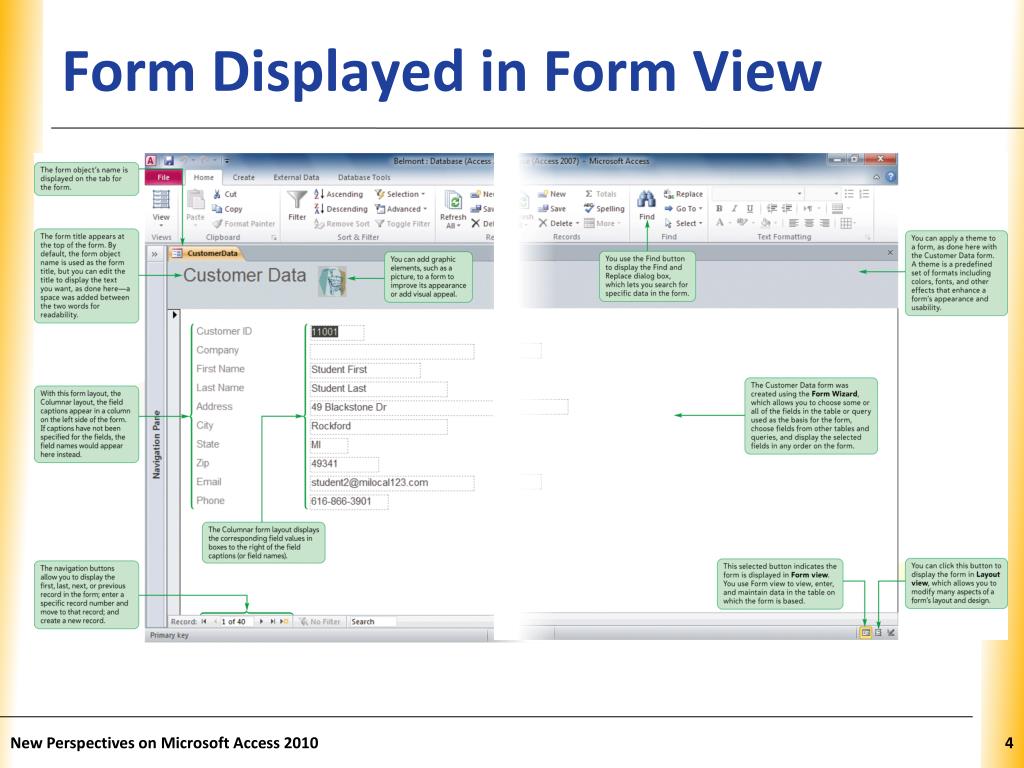
Task: Click the new blank record navigation button
Action: tap(285, 622)
